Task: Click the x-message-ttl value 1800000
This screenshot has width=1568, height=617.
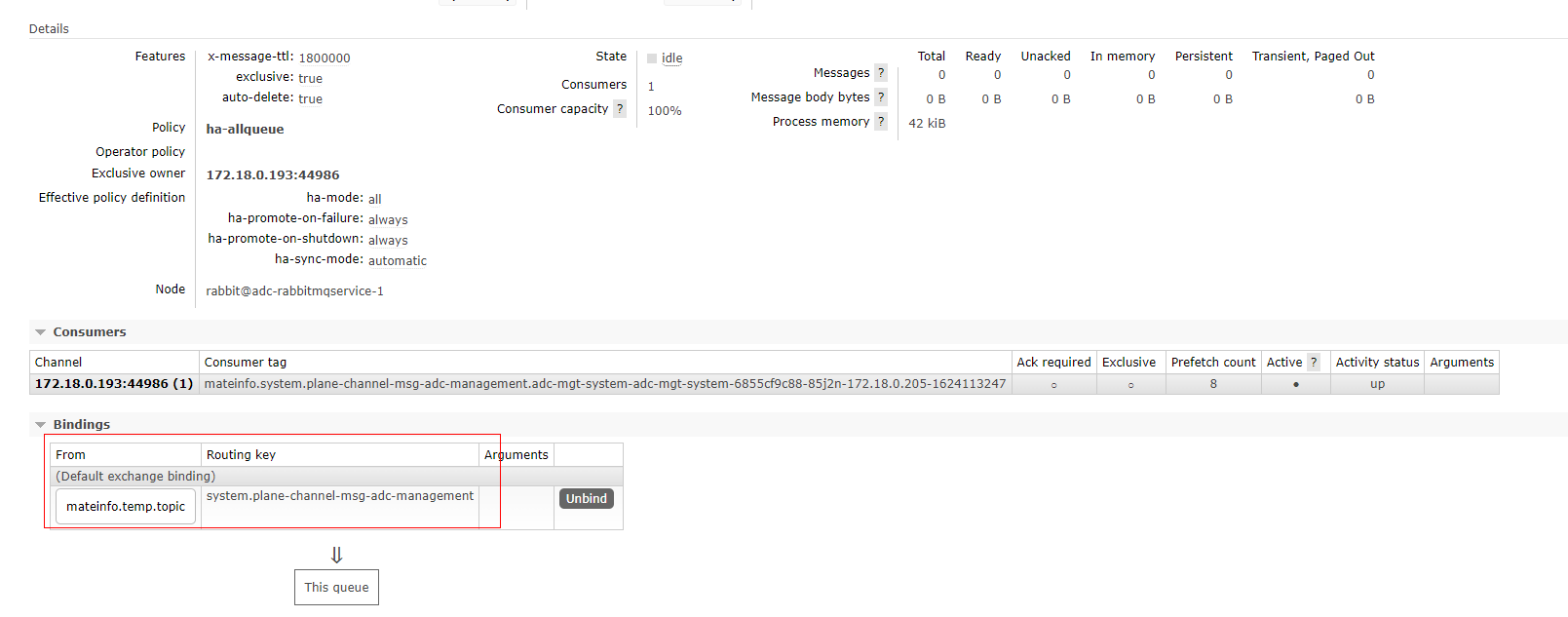Action: 325,58
